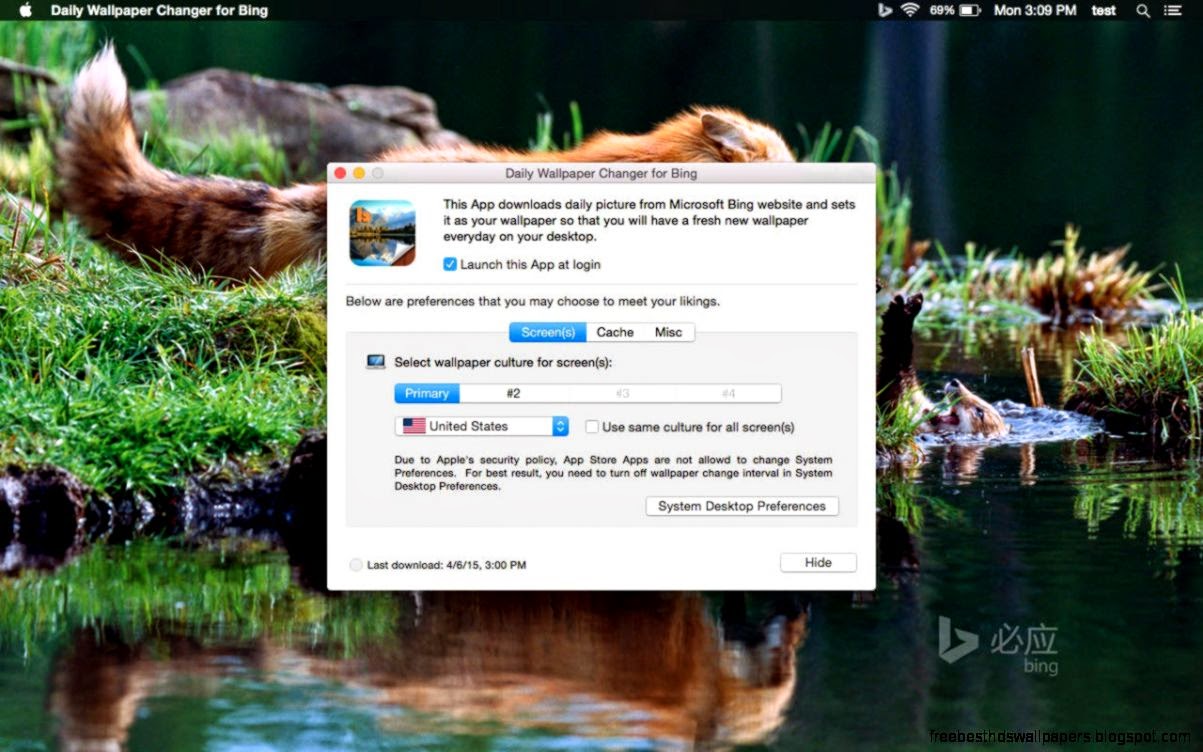Select screen #2 segment
Image resolution: width=1203 pixels, height=752 pixels.
(x=513, y=394)
